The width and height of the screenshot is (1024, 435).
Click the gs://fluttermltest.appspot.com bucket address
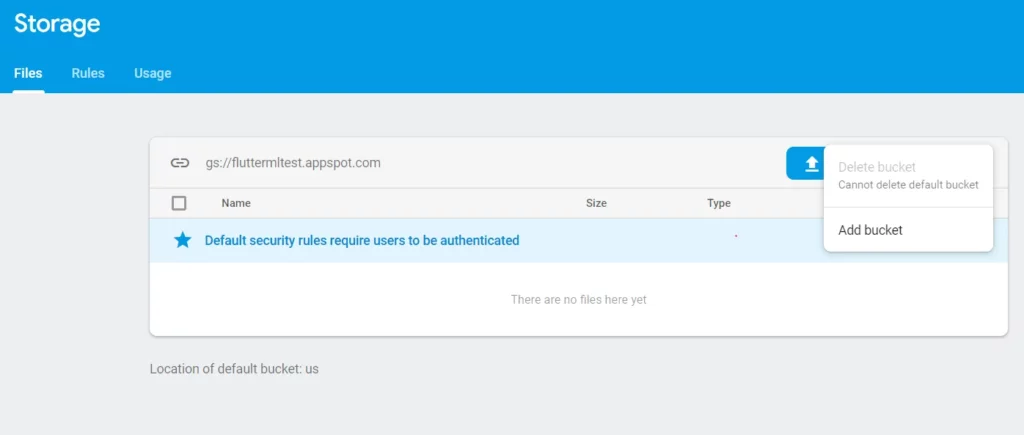pyautogui.click(x=293, y=163)
